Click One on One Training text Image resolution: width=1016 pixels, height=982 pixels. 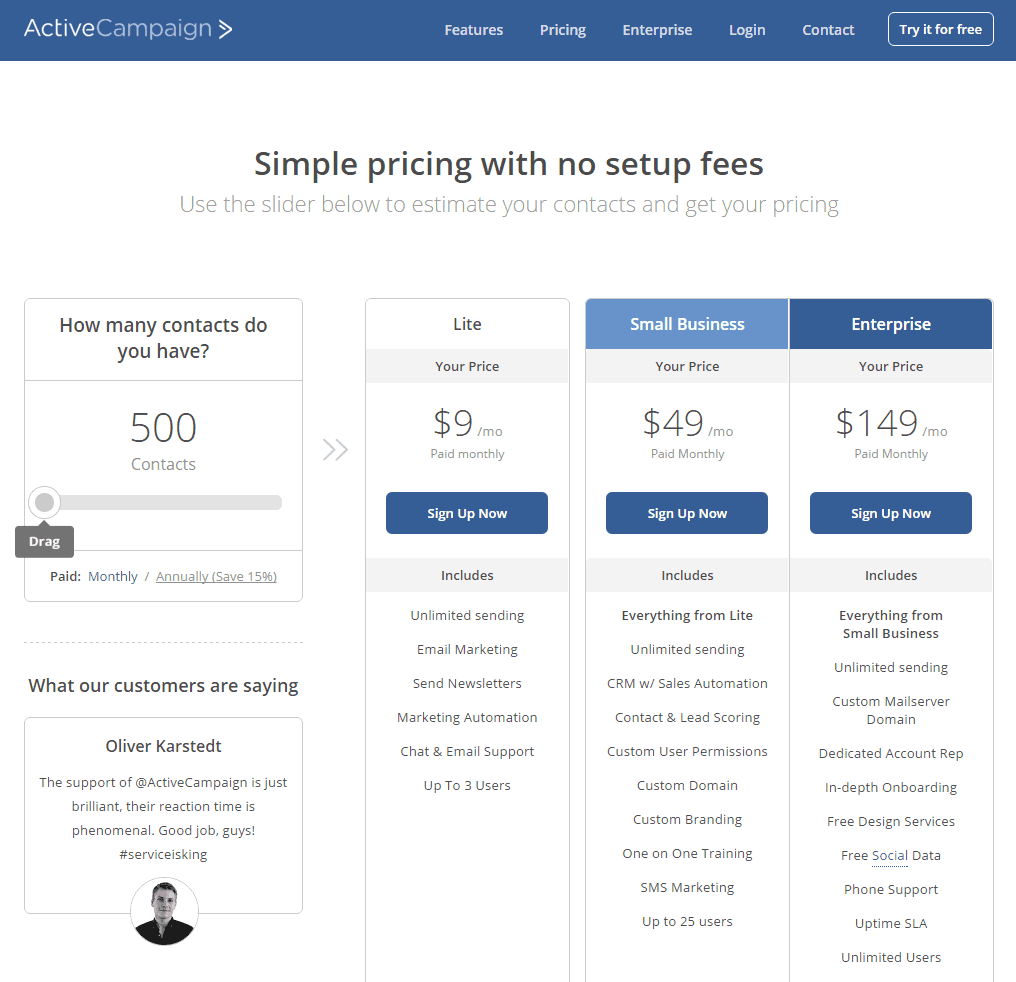[x=687, y=853]
